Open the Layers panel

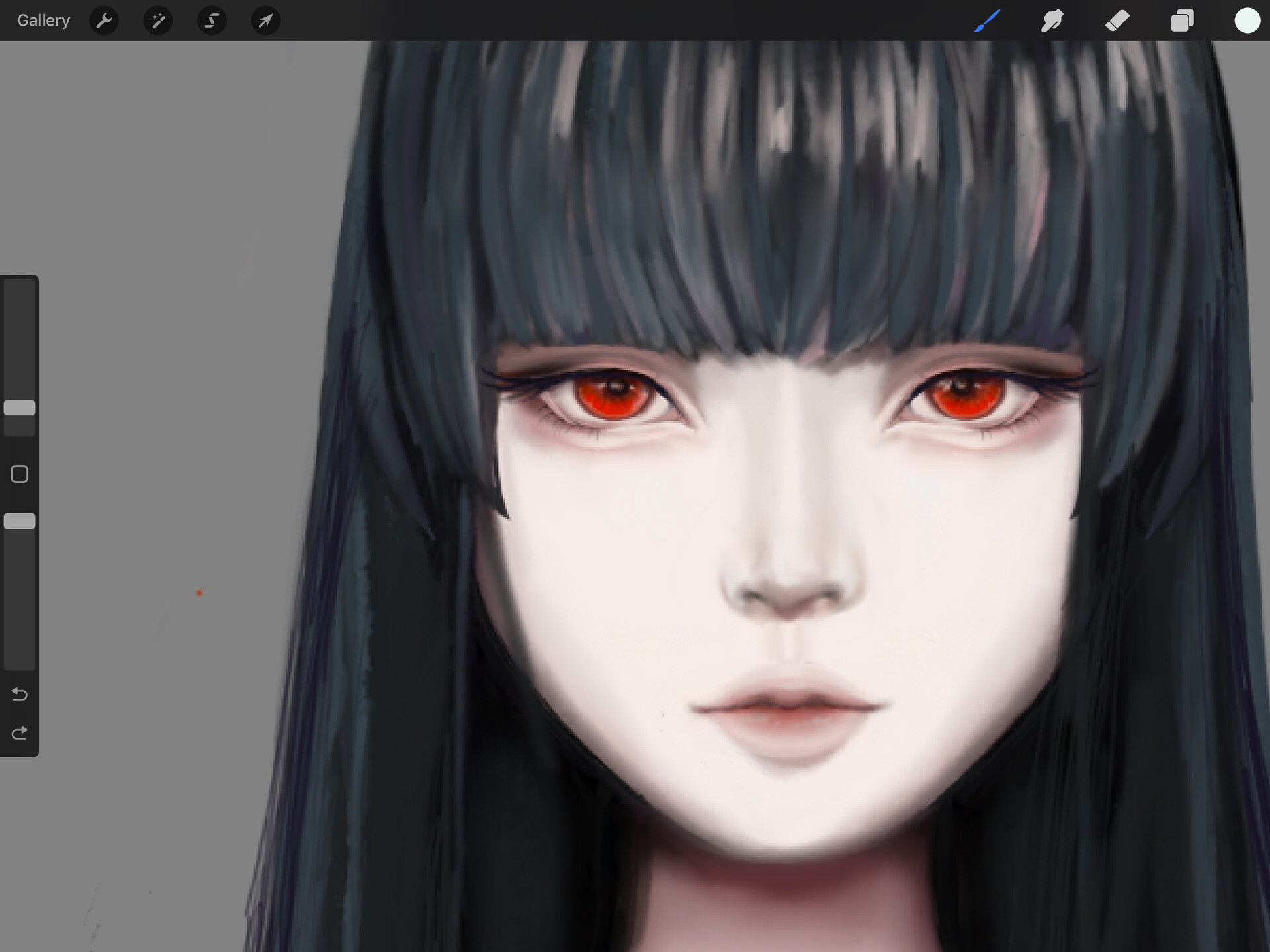(1183, 20)
